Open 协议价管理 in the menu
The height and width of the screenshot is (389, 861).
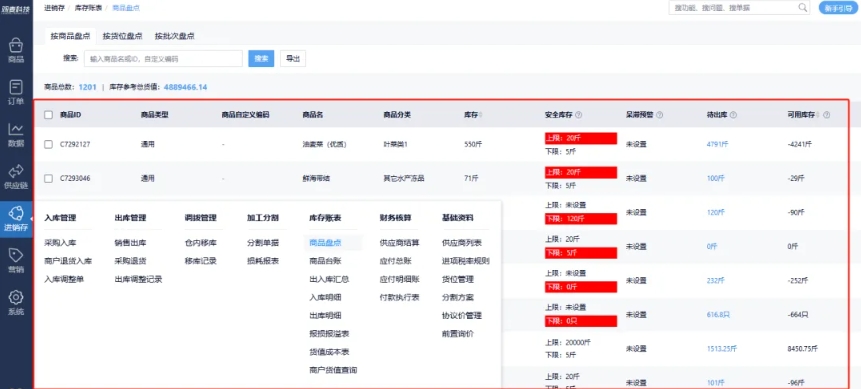462,315
